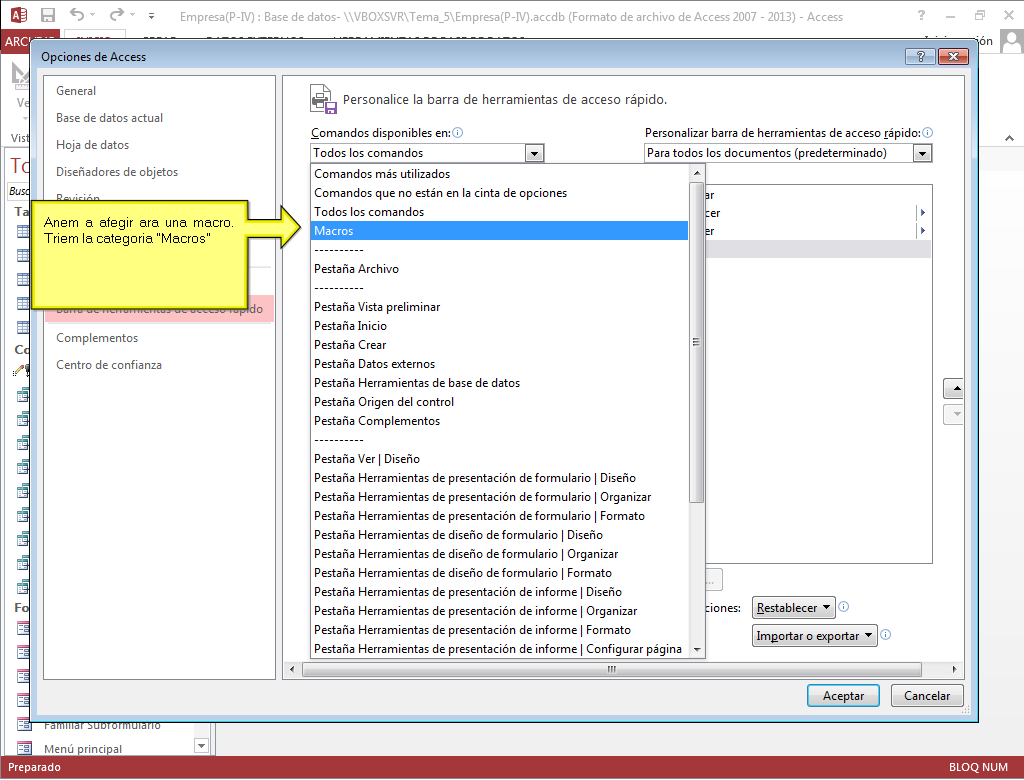Screen dimensions: 1024x780
Task: Choose Pestaña Crear in the list
Action: (500, 344)
